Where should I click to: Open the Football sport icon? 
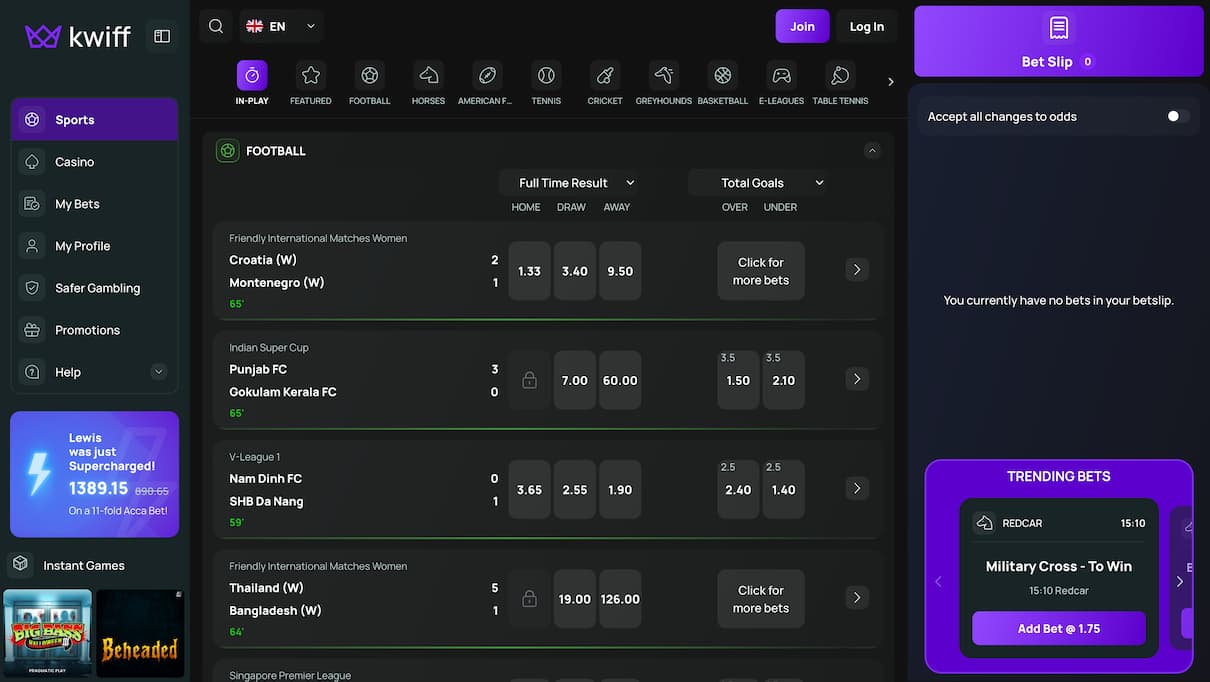click(x=369, y=74)
